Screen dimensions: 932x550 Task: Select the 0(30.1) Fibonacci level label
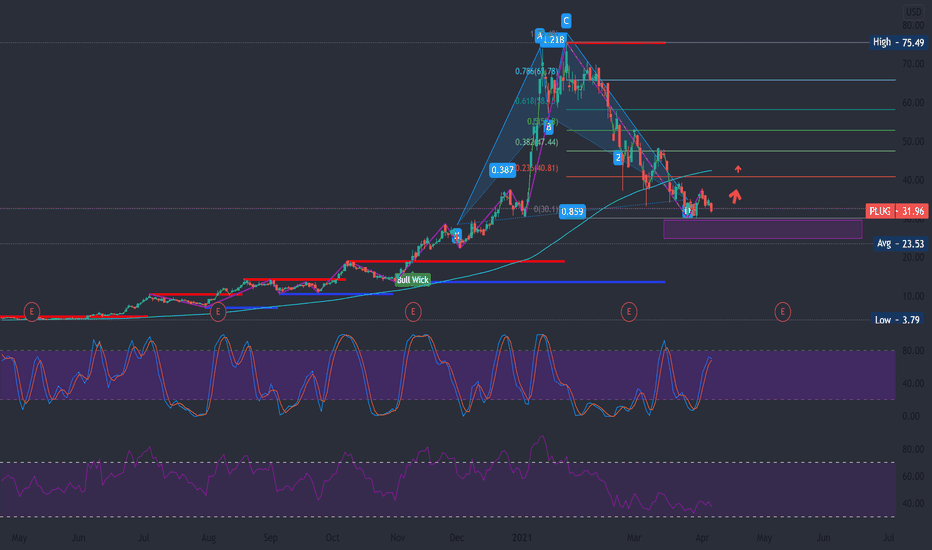(x=546, y=209)
